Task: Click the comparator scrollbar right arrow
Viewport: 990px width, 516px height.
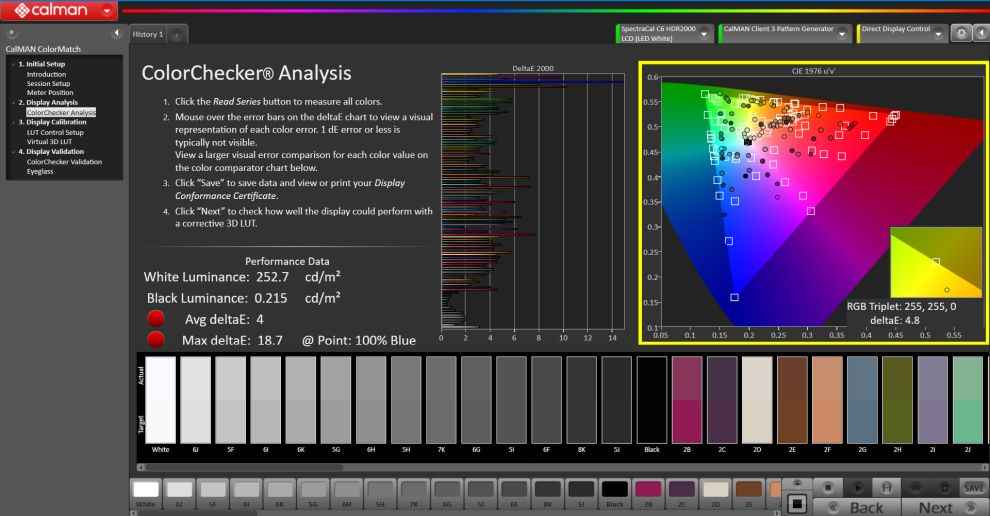Action: click(x=985, y=467)
